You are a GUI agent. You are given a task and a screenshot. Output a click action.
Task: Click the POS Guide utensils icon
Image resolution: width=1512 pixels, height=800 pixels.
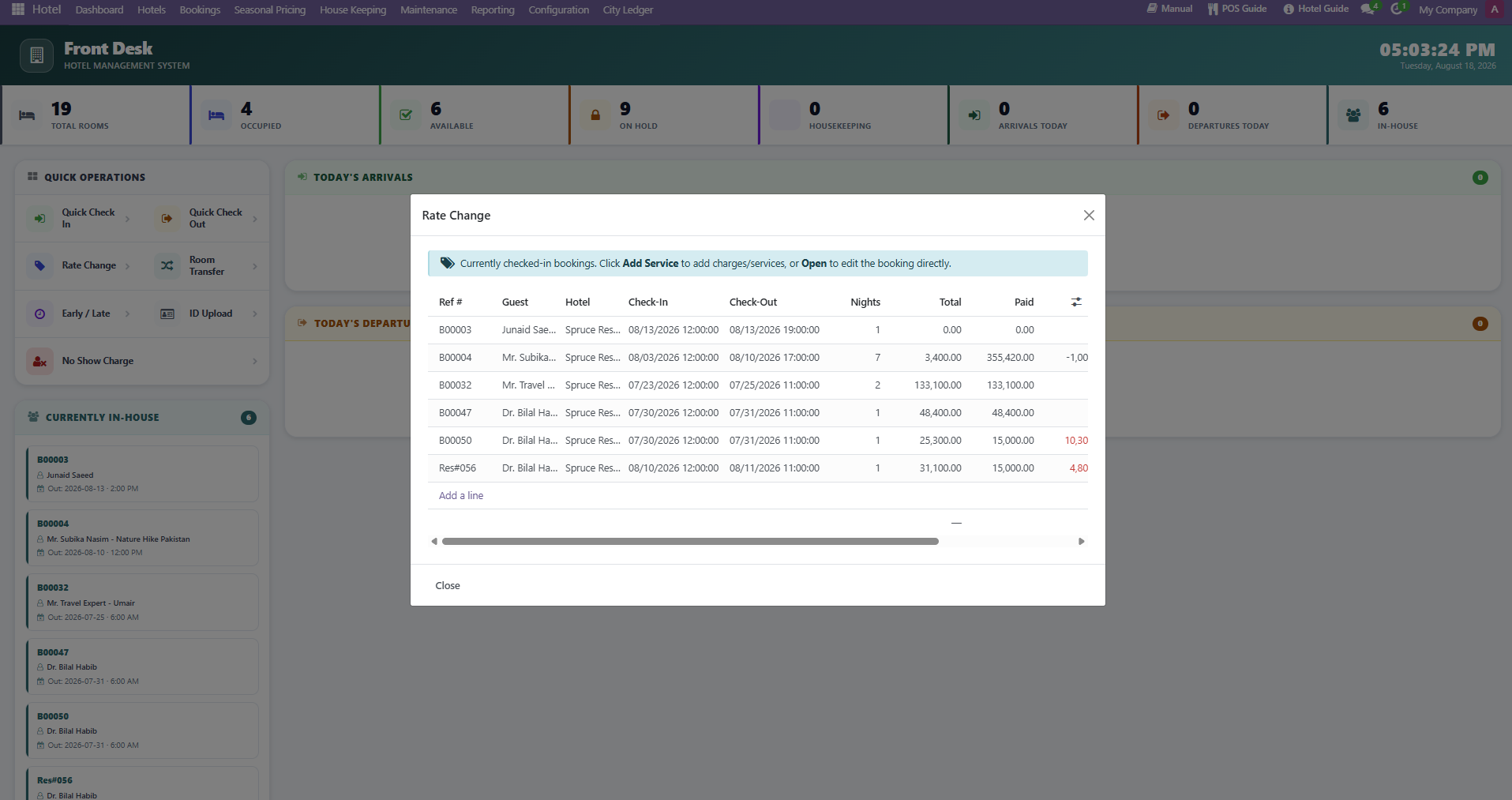1213,9
